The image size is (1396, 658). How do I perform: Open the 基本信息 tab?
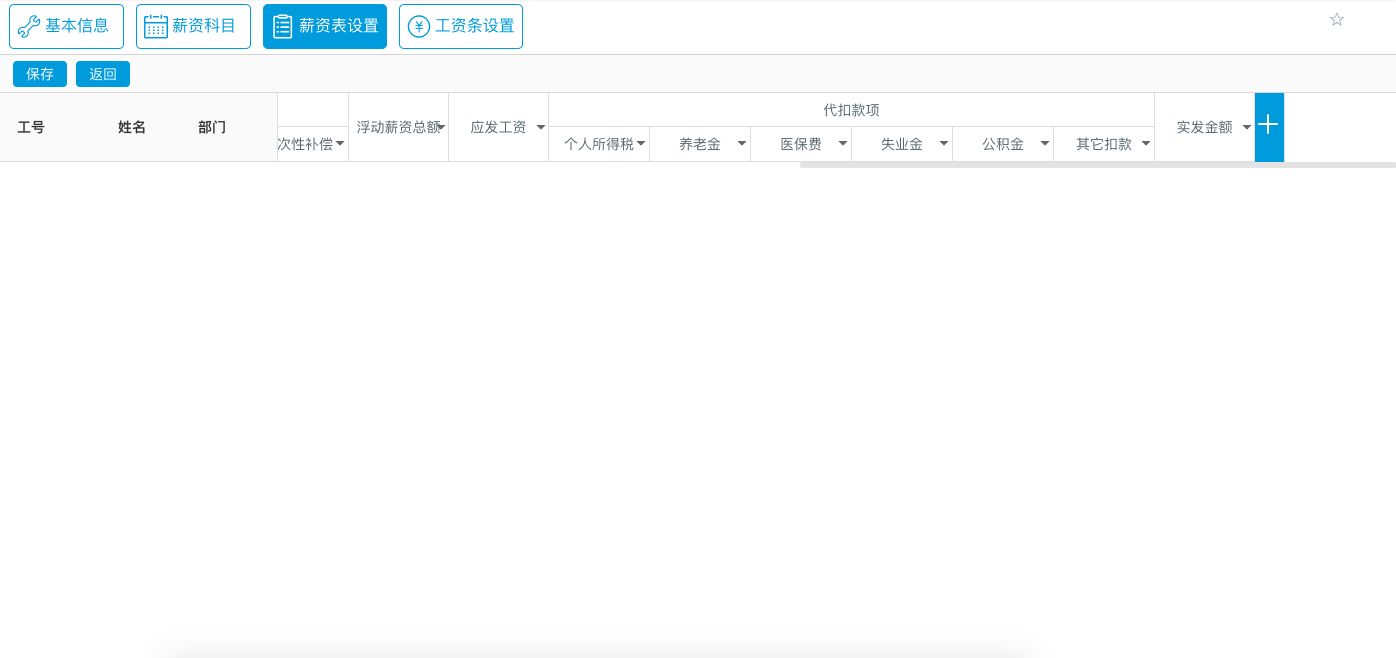click(66, 26)
